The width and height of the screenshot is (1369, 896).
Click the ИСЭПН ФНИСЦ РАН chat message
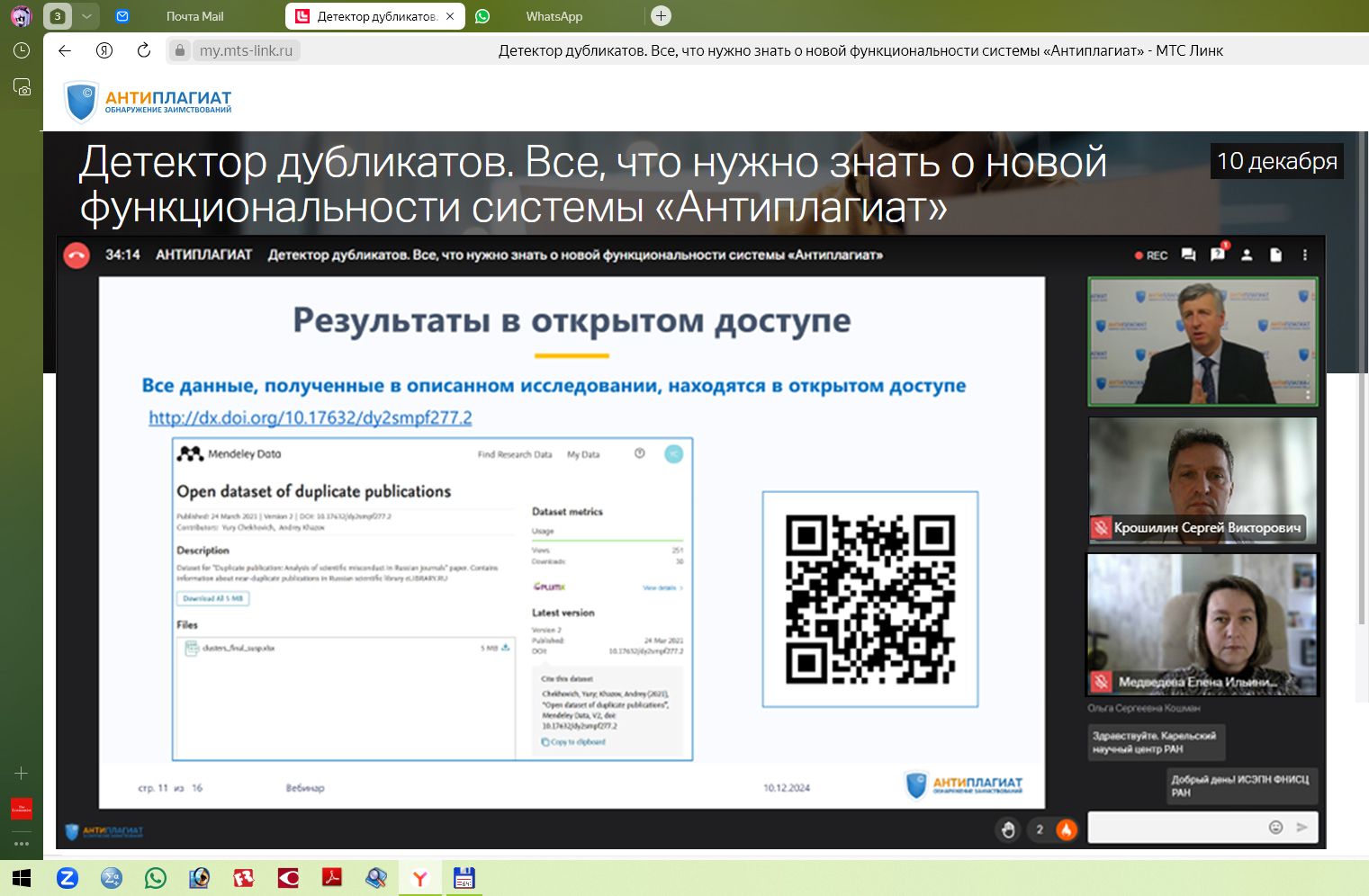point(1241,785)
